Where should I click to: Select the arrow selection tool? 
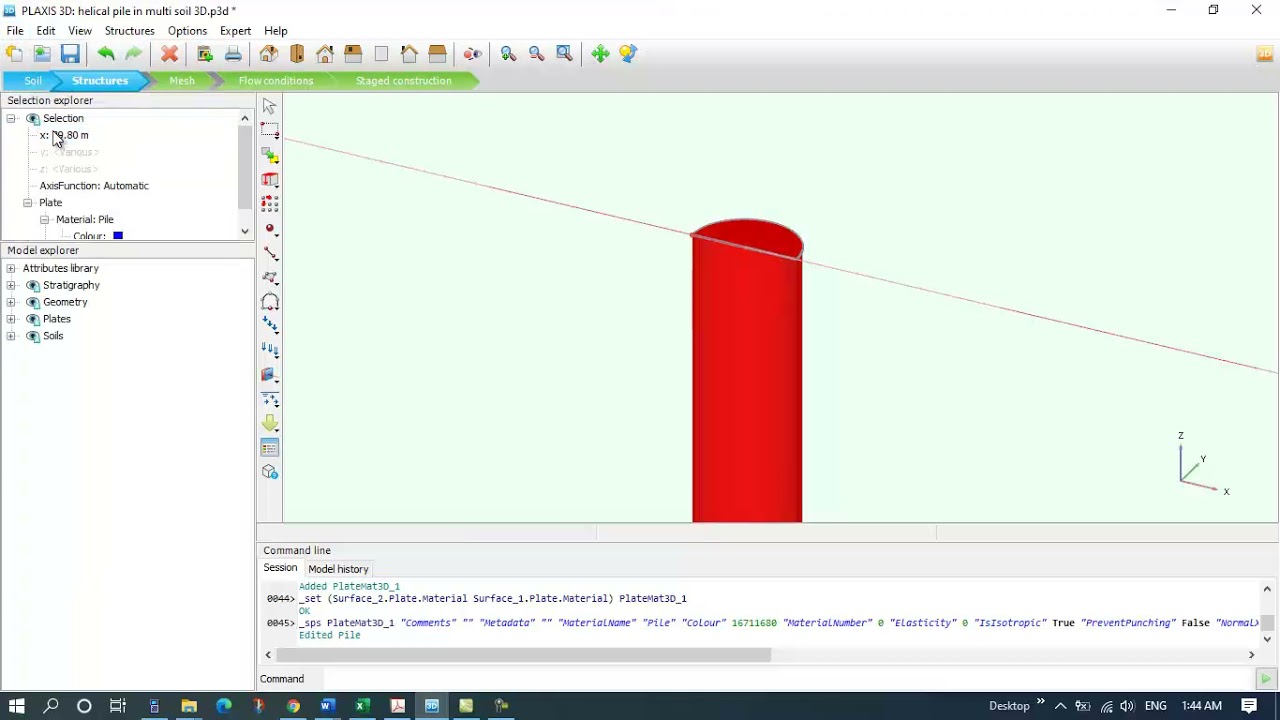point(269,107)
